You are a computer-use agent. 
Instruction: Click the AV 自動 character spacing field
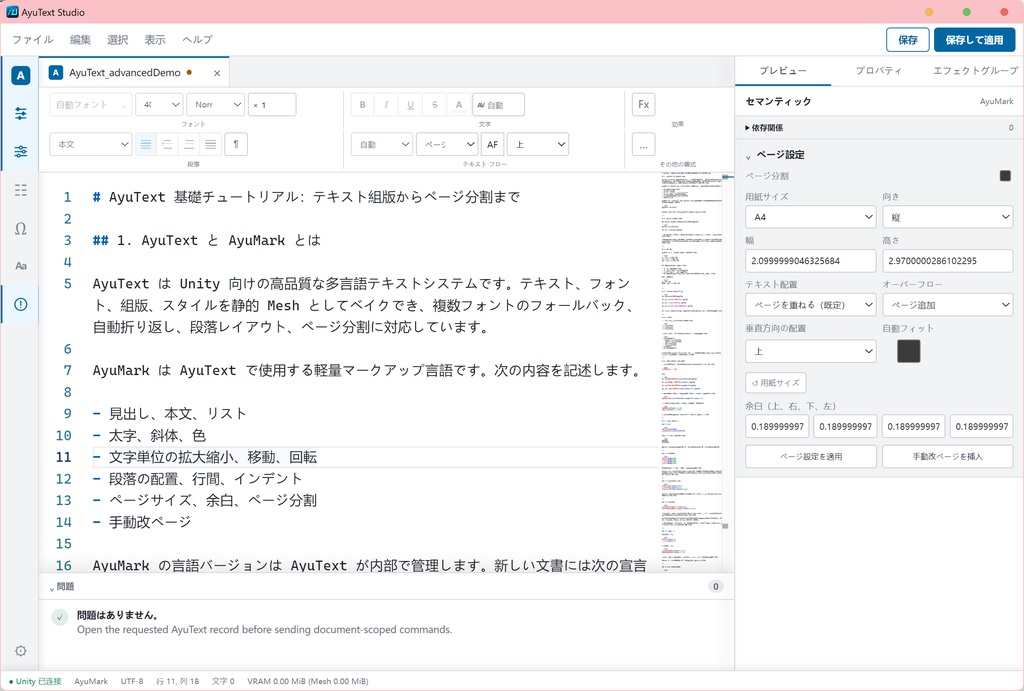coord(498,104)
